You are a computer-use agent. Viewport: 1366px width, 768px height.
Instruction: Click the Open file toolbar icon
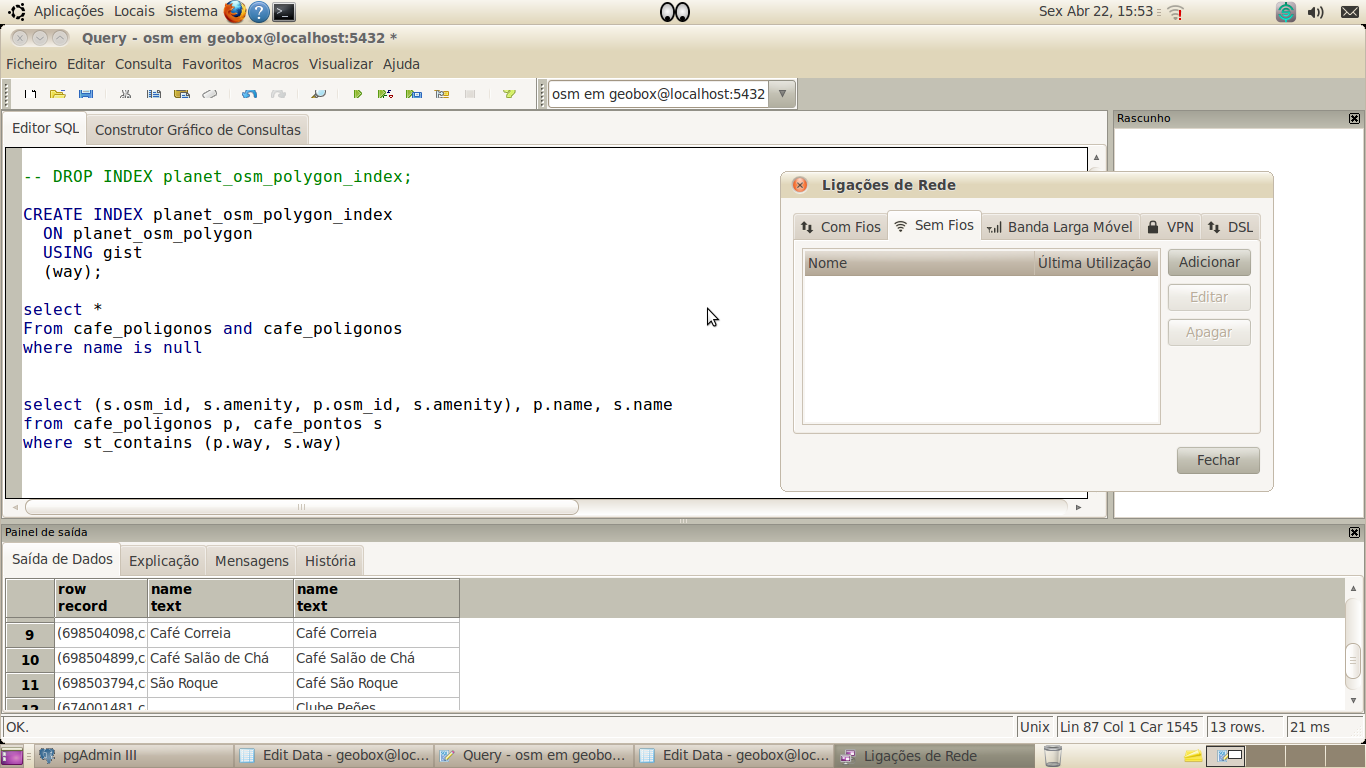tap(58, 94)
